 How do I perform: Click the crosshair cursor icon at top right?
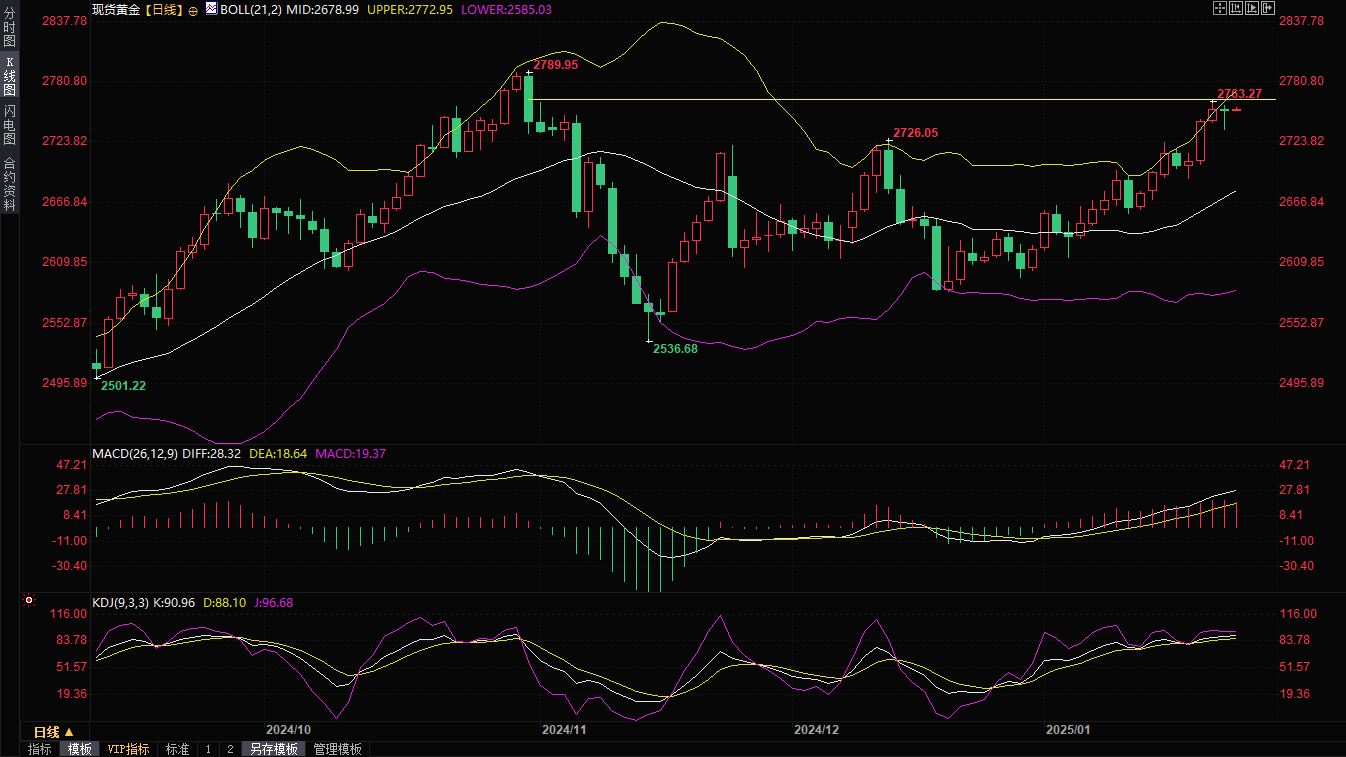[1219, 8]
